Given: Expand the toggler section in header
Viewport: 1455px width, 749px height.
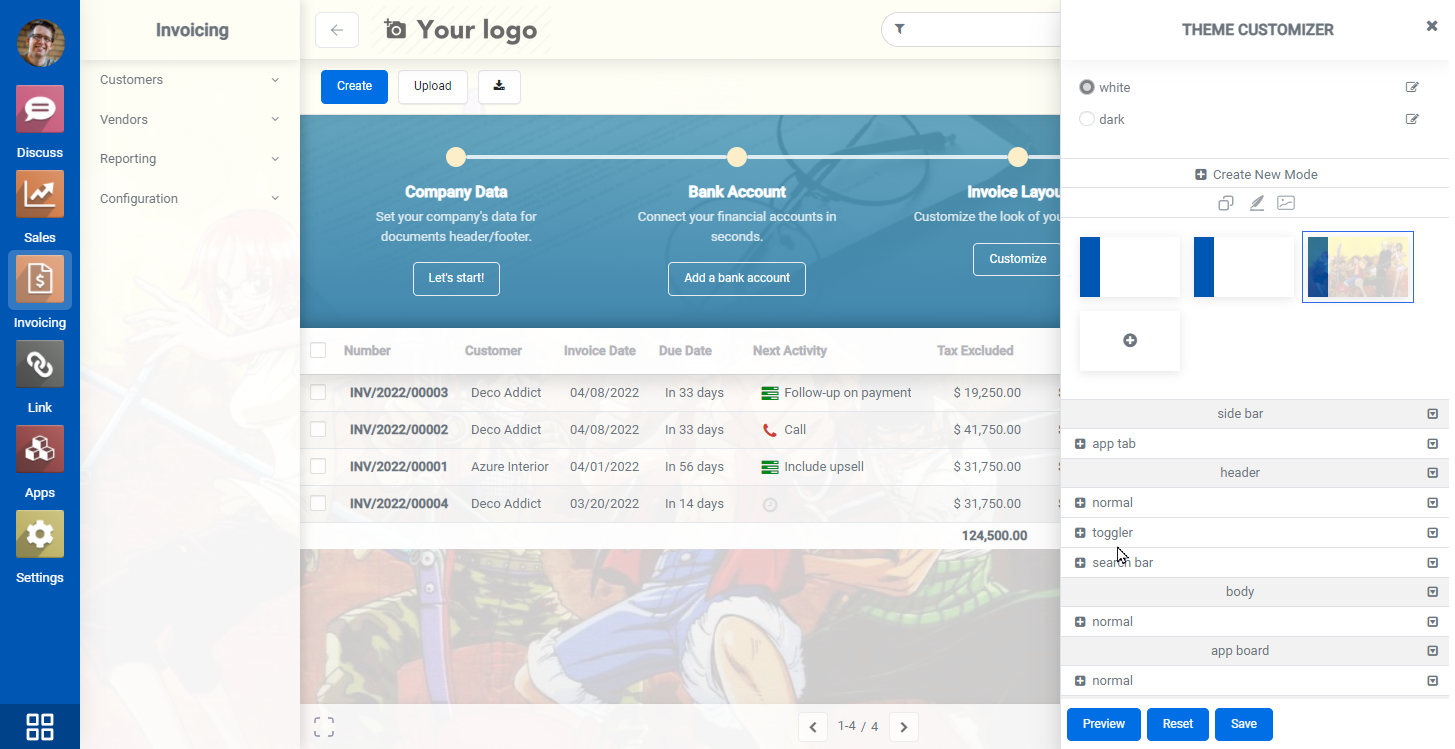Looking at the screenshot, I should click(1080, 533).
